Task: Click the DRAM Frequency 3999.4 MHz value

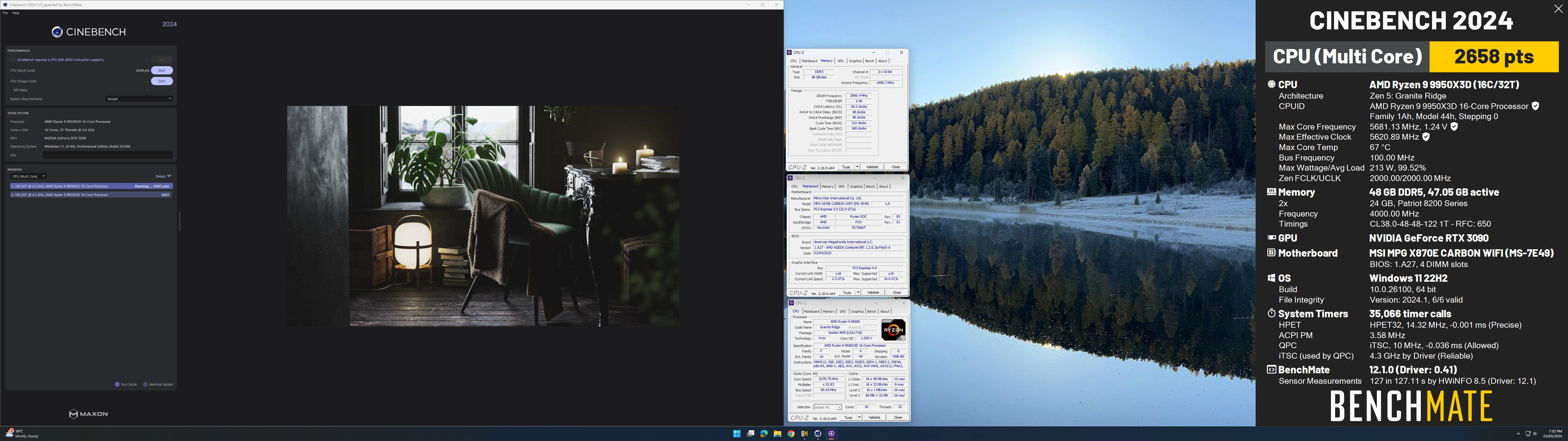Action: pyautogui.click(x=858, y=96)
